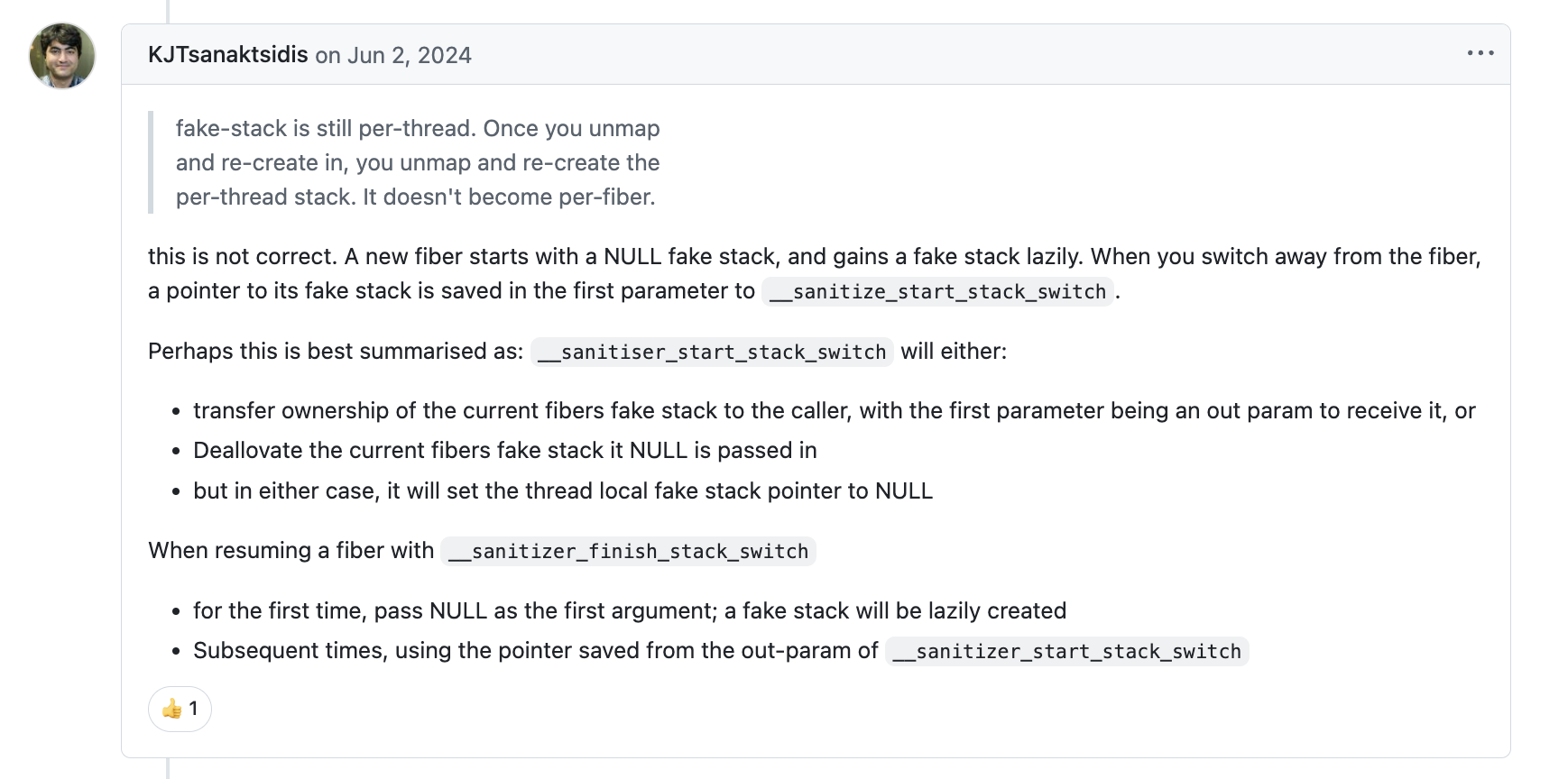Open the comment options three-dot menu

[x=1480, y=54]
